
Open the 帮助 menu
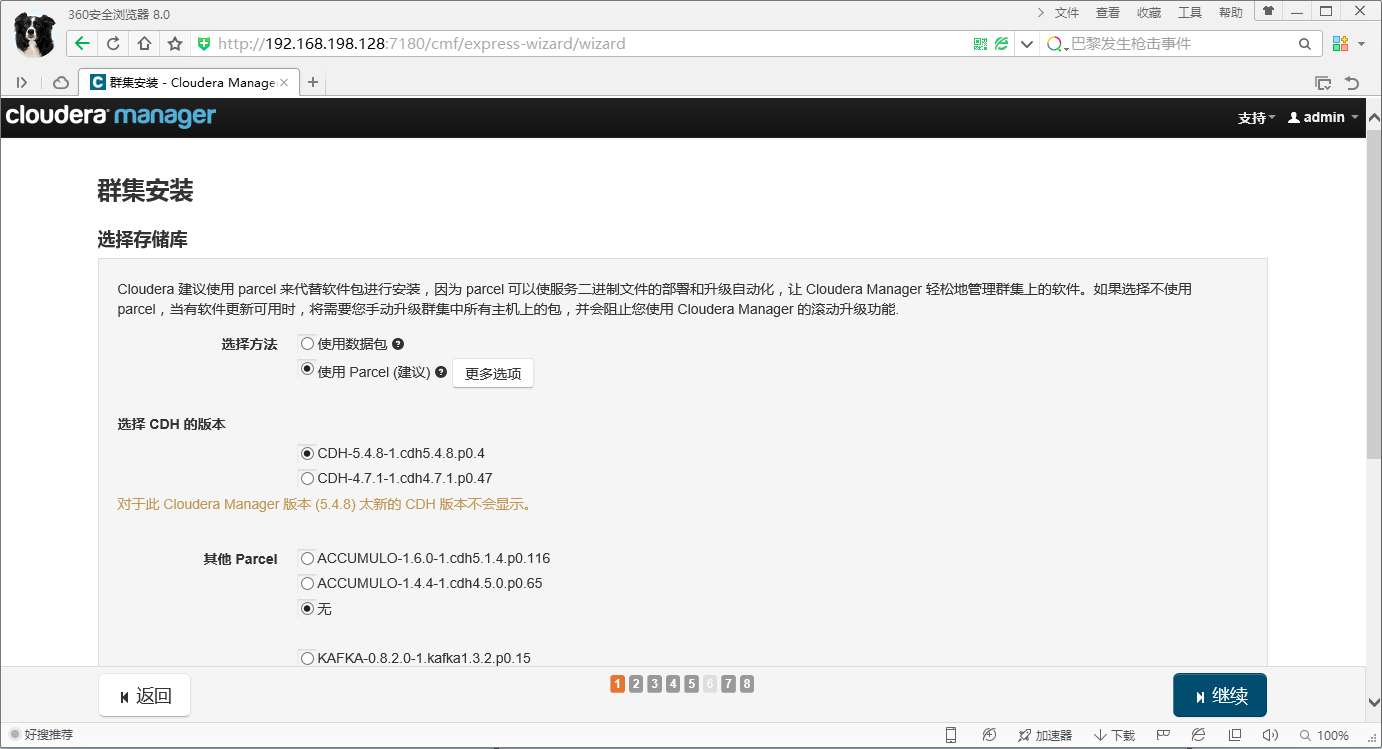[1231, 12]
